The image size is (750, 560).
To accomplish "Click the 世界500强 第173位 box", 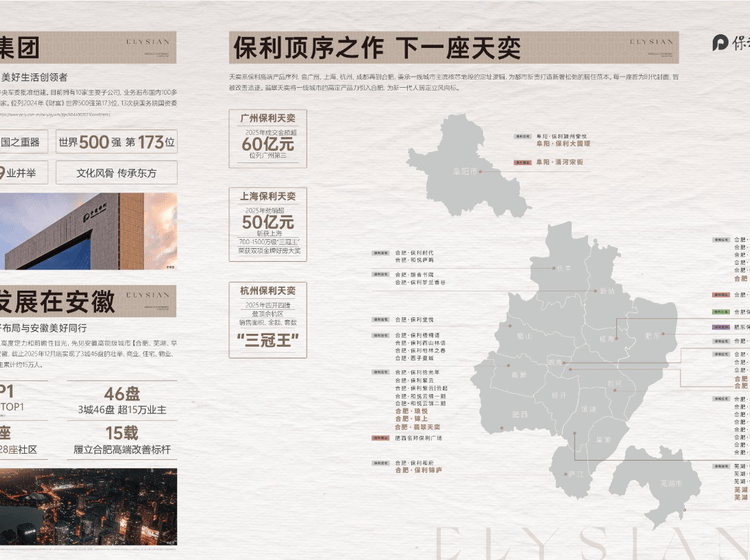I will tap(116, 142).
